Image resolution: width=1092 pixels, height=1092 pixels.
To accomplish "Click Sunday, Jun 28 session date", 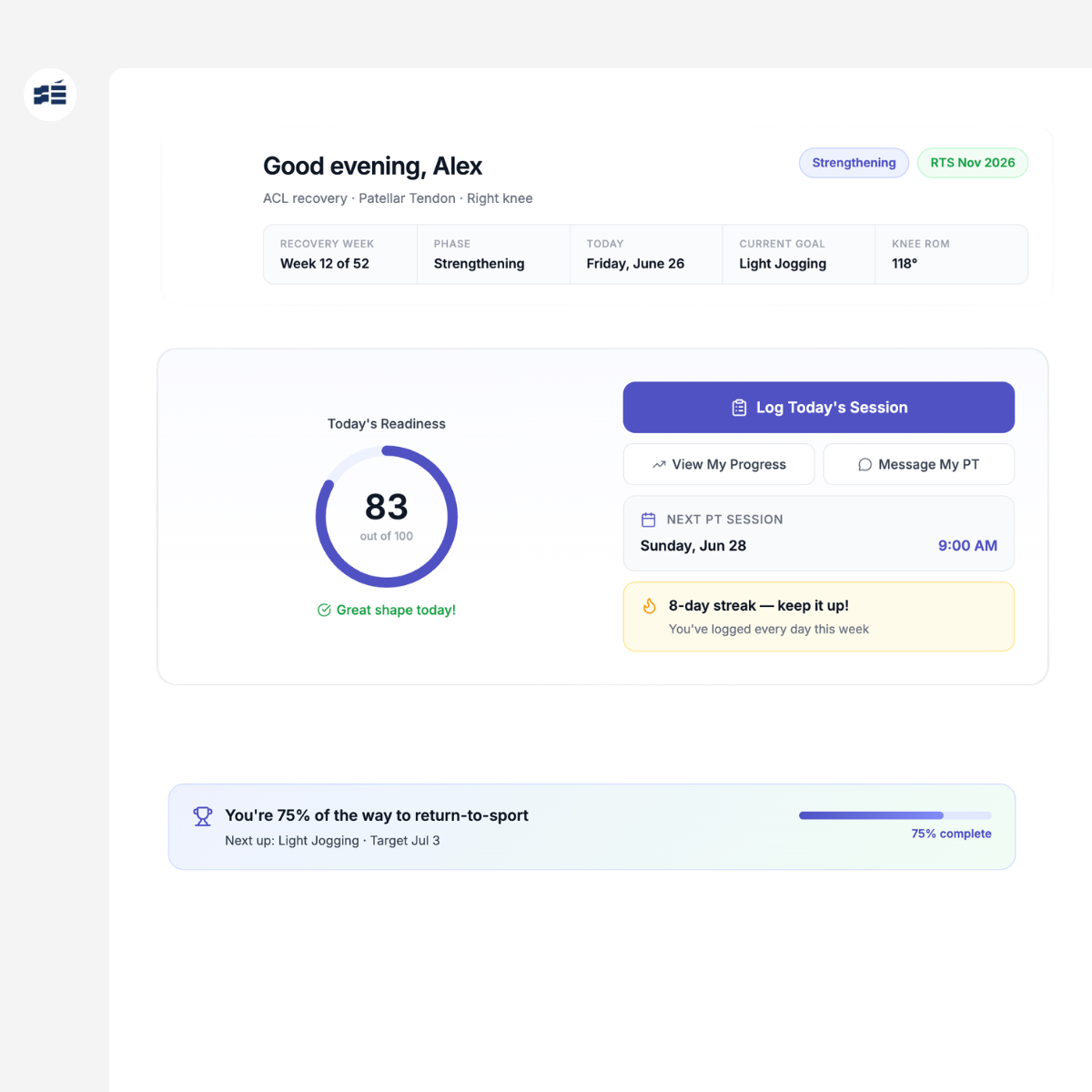I will click(x=693, y=545).
